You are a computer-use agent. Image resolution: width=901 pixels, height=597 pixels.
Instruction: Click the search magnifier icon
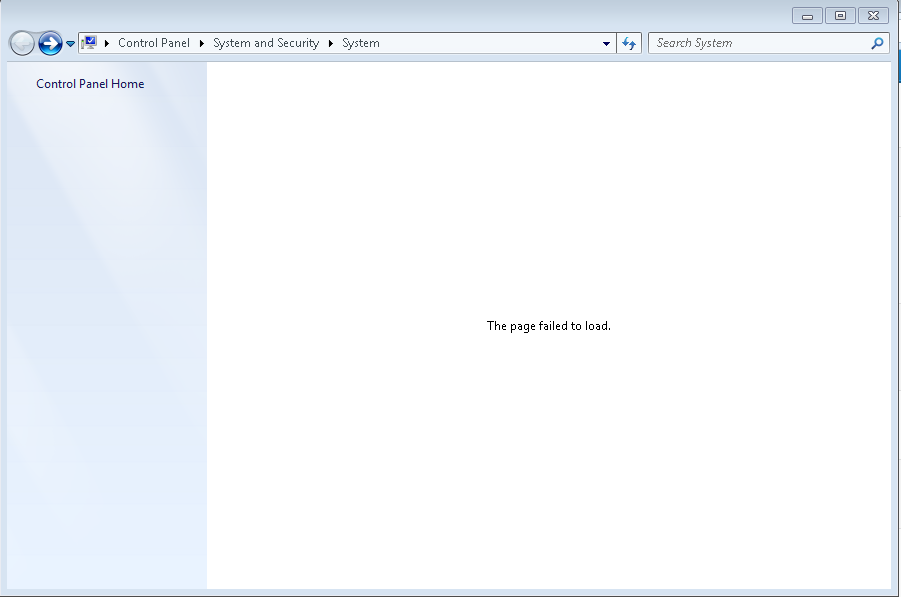pyautogui.click(x=877, y=43)
